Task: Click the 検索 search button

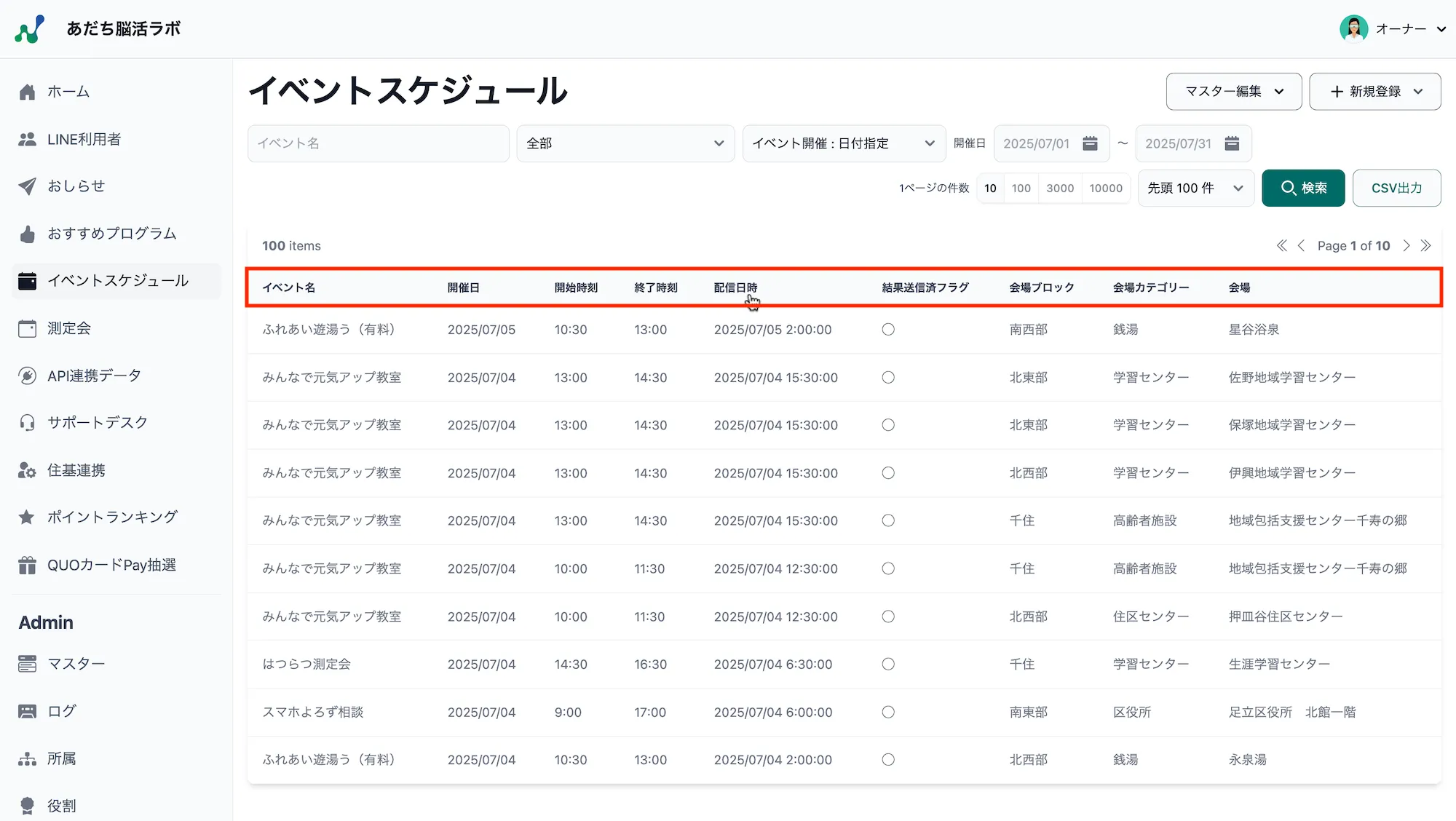Action: (1303, 188)
